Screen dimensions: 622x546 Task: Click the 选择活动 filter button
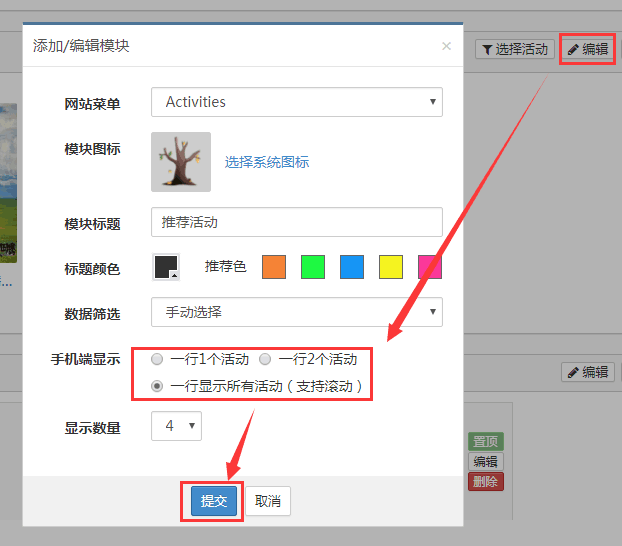click(x=513, y=49)
